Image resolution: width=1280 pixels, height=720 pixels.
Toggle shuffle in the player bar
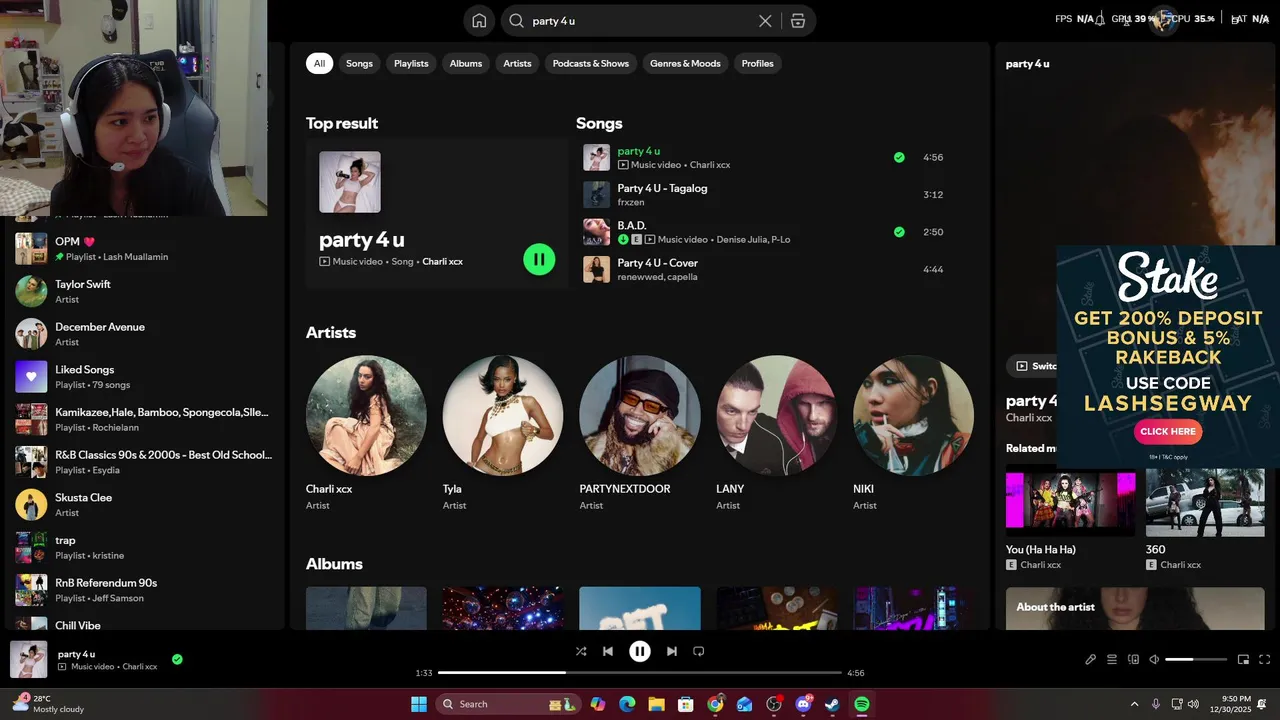pyautogui.click(x=581, y=651)
